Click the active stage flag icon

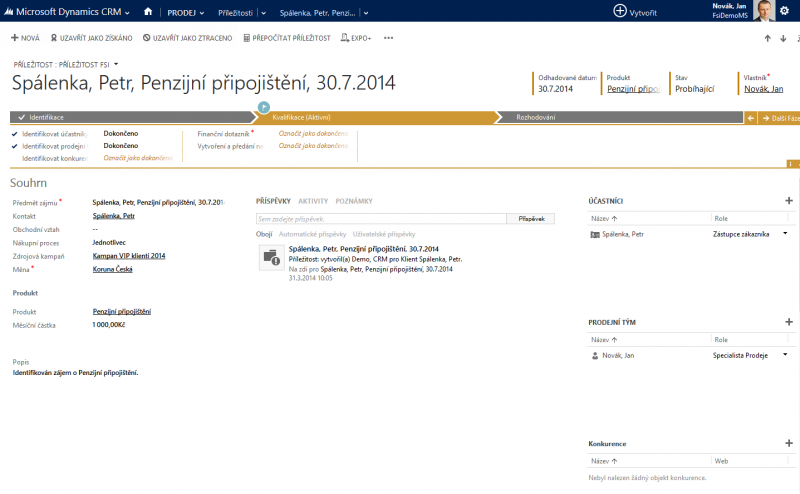coord(264,107)
